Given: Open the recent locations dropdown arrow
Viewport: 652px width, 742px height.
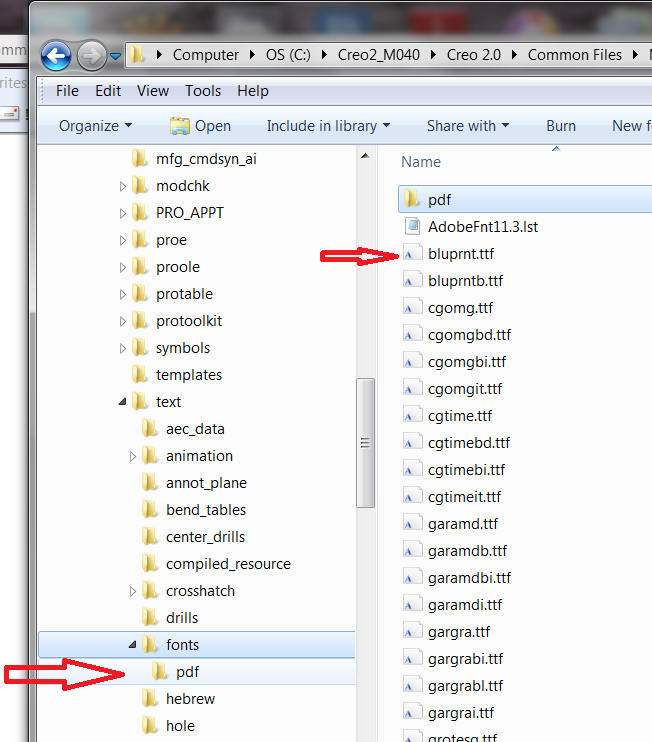Looking at the screenshot, I should click(115, 56).
